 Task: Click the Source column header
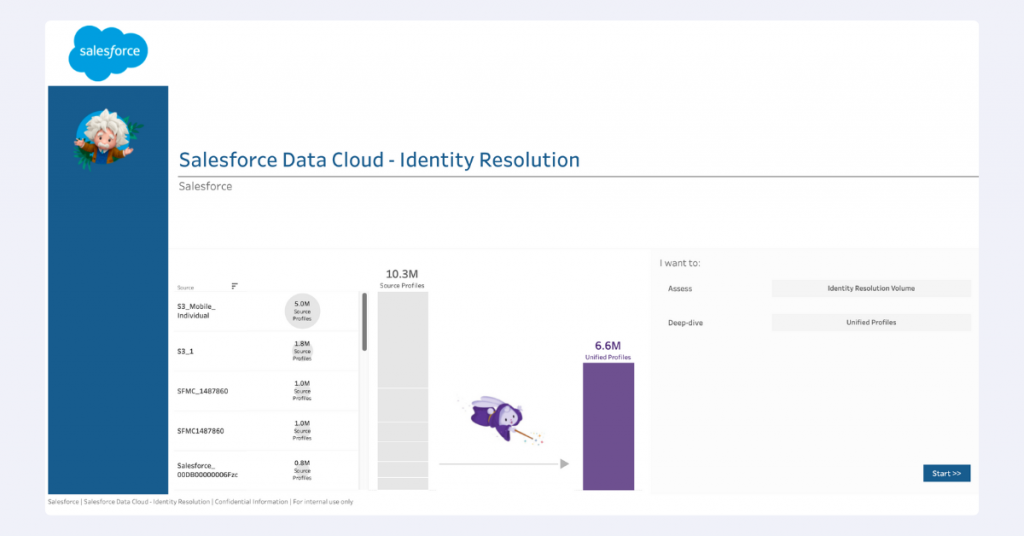pos(185,287)
